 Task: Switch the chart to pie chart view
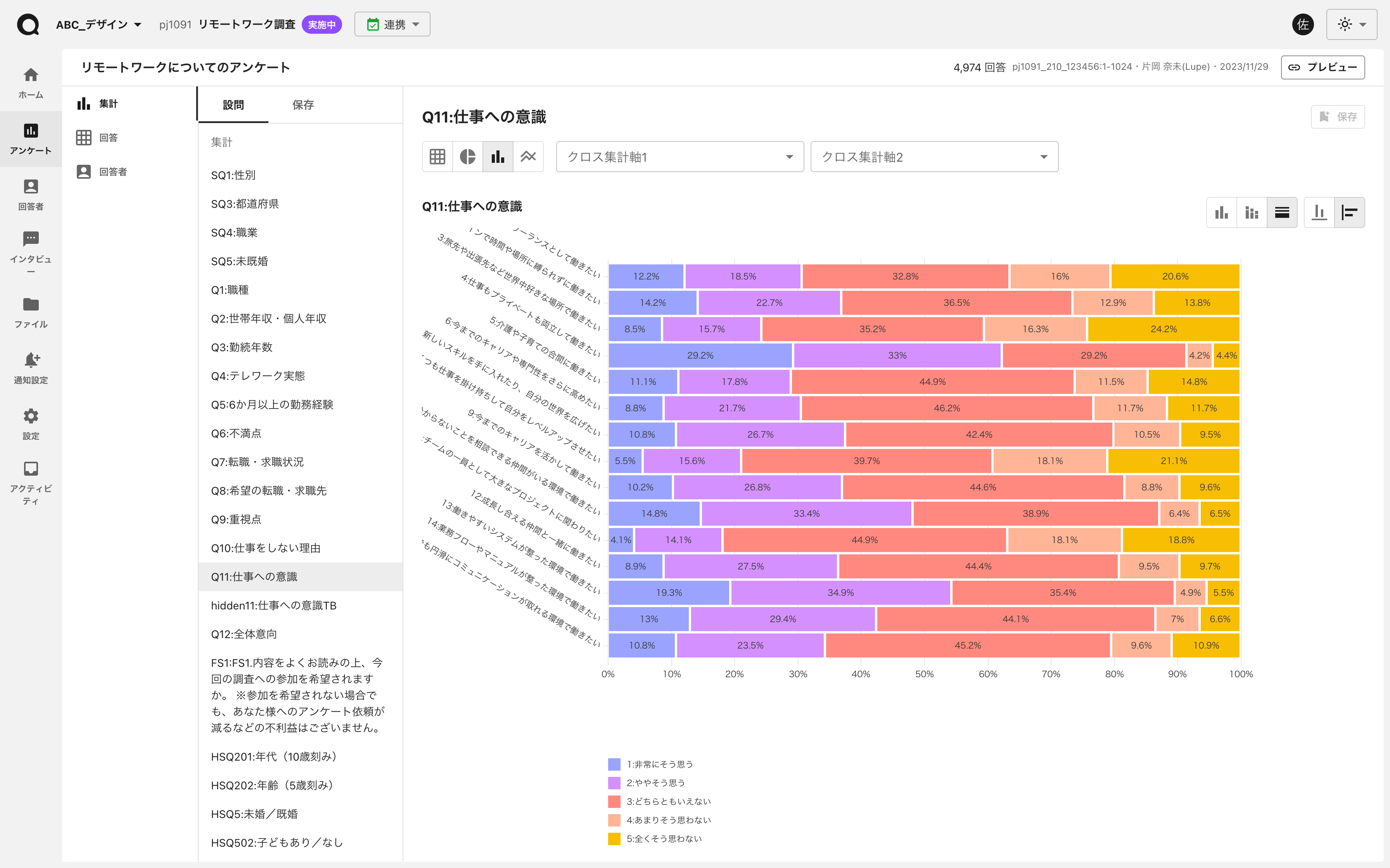[467, 156]
